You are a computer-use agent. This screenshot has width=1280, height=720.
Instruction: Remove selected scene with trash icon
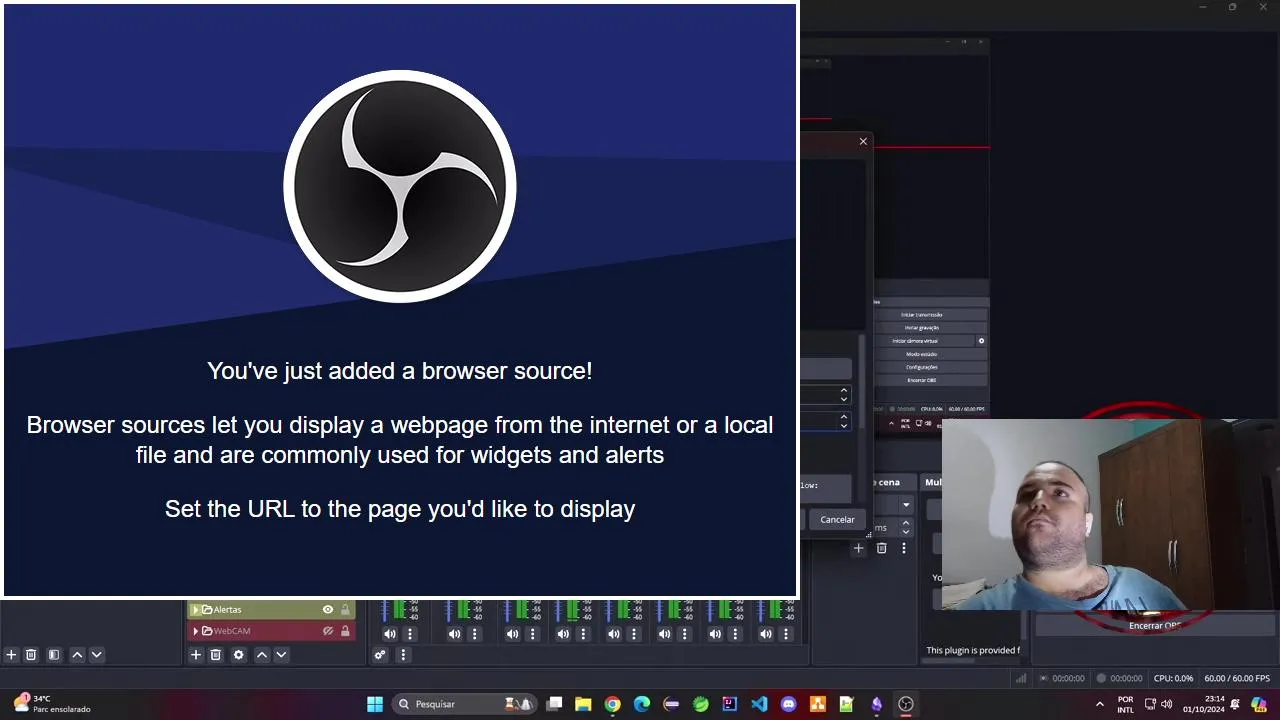[x=31, y=655]
